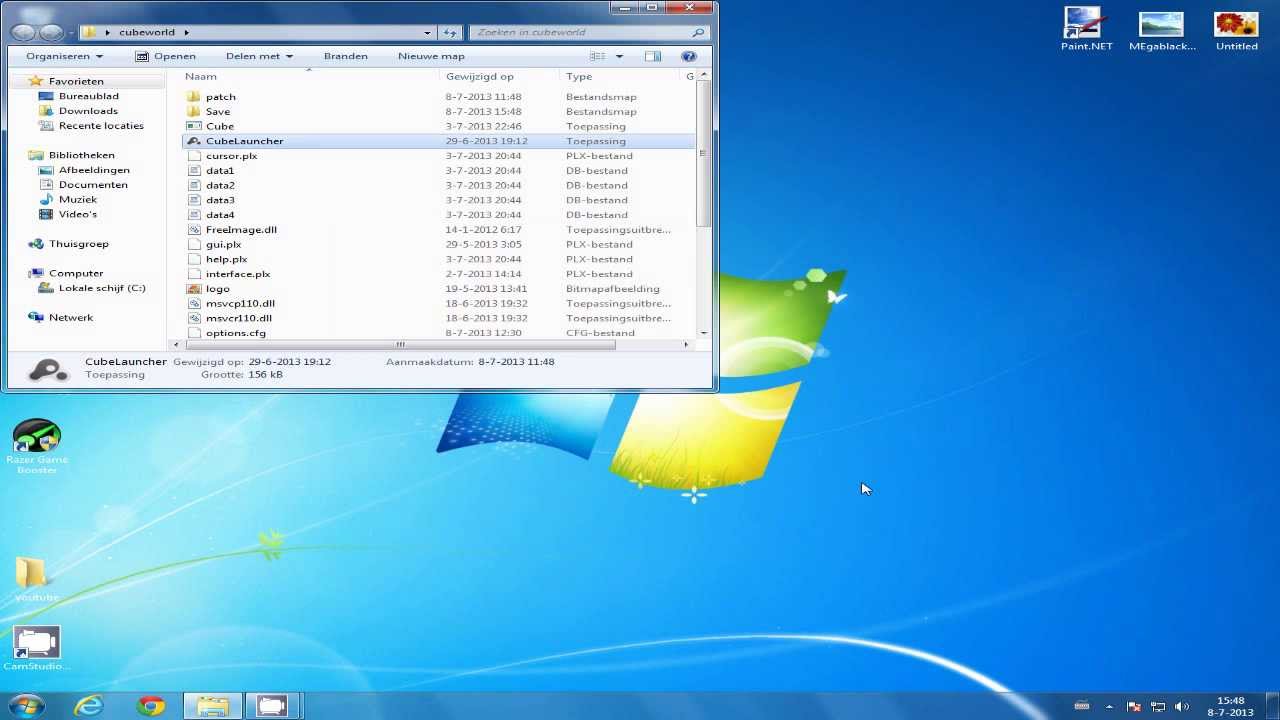The image size is (1280, 720).
Task: Select Lokale schijf (C:) in the navigation pane
Action: tap(101, 288)
